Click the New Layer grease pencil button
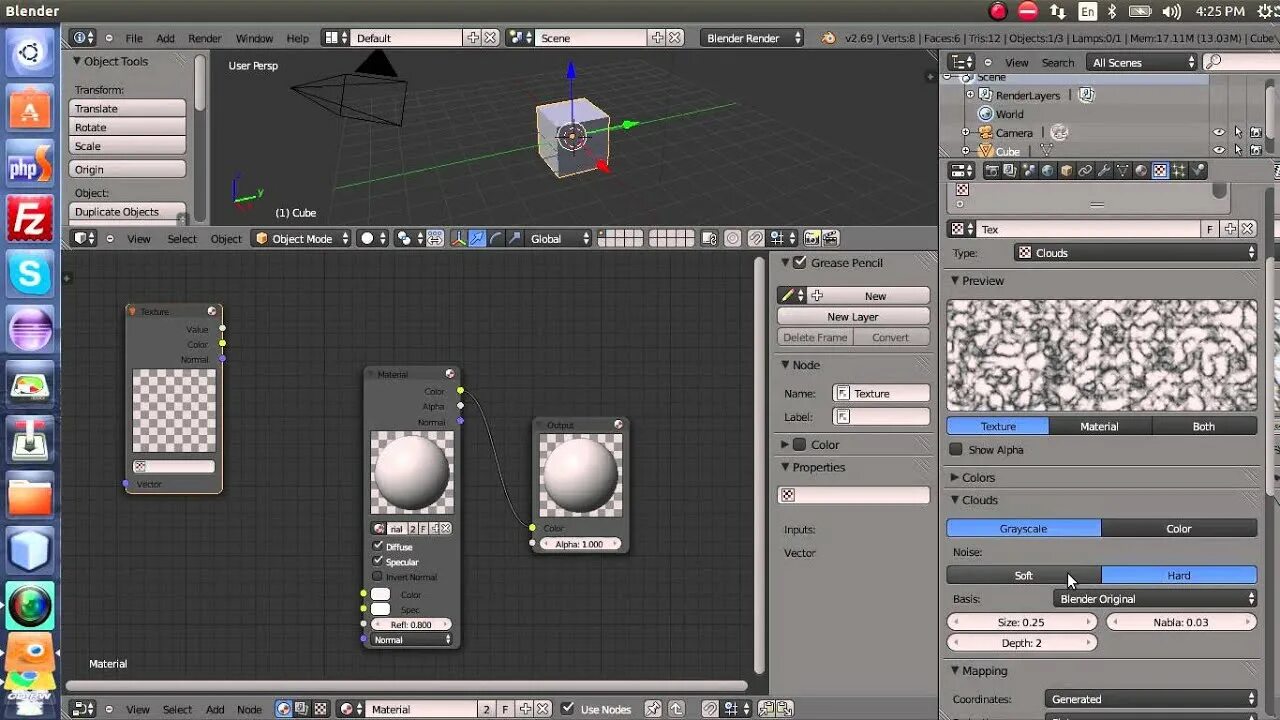 point(852,316)
